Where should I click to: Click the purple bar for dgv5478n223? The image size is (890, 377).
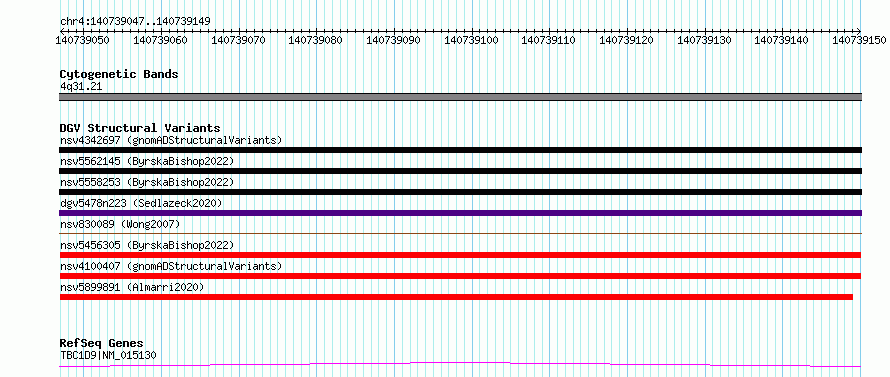(x=460, y=213)
